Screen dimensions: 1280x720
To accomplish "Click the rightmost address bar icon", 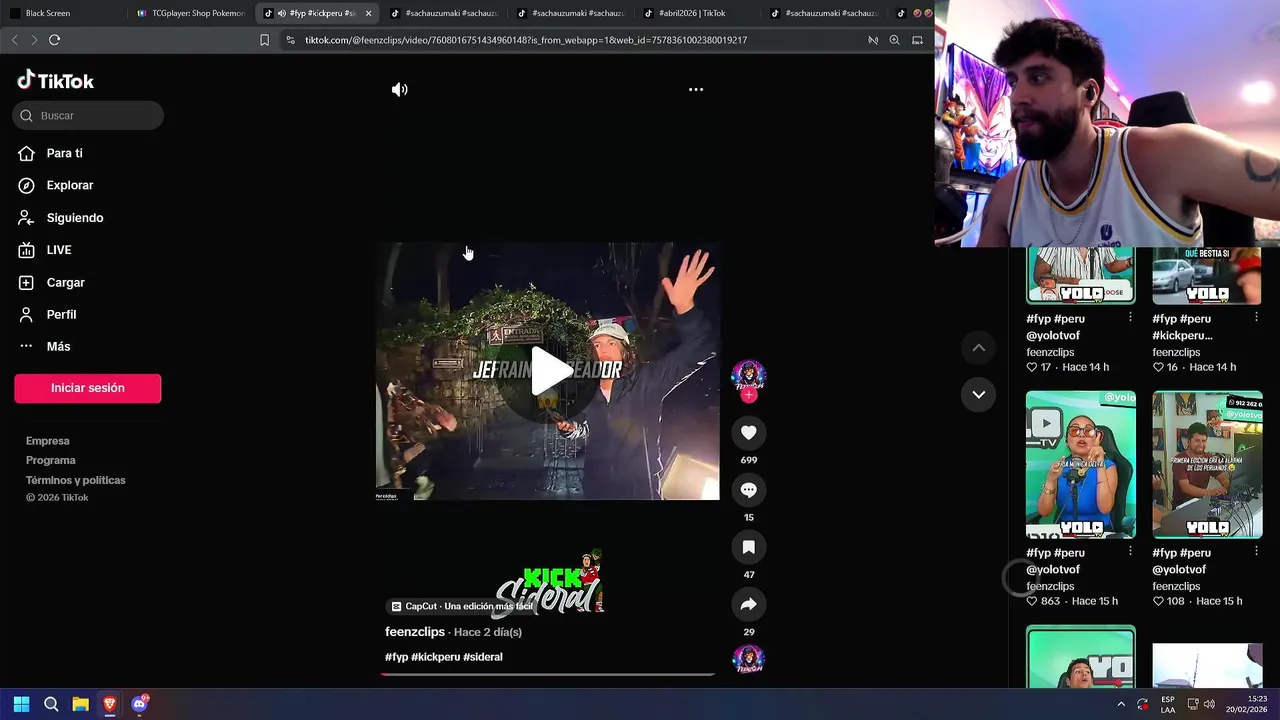I will (x=917, y=40).
